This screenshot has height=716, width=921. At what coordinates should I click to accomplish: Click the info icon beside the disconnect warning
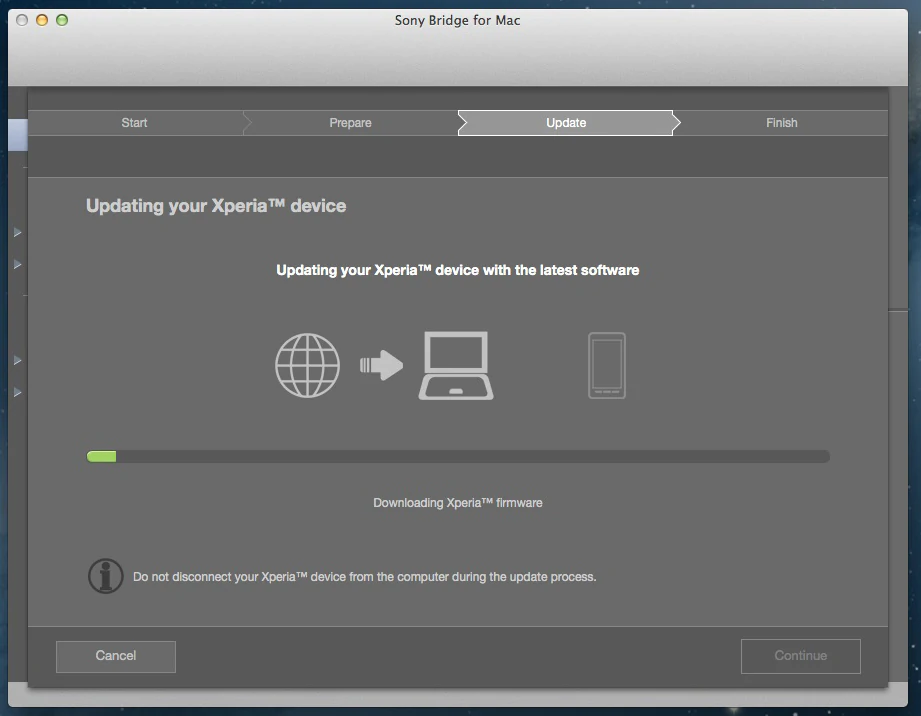(x=106, y=576)
